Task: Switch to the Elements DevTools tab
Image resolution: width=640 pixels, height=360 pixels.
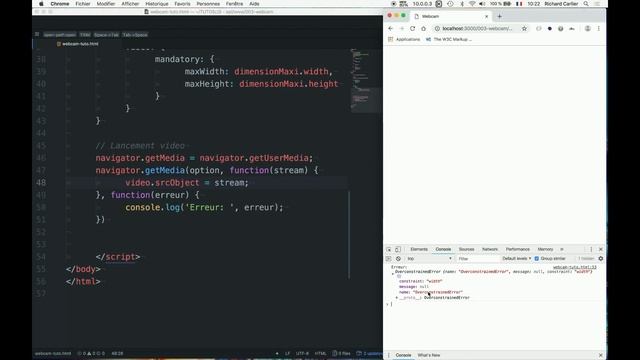Action: [x=419, y=249]
